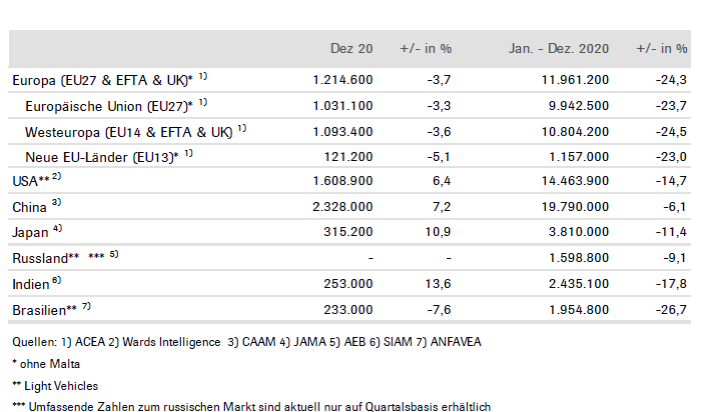727x412 pixels.
Task: Click the 'Dez 20' column header
Action: tap(351, 49)
